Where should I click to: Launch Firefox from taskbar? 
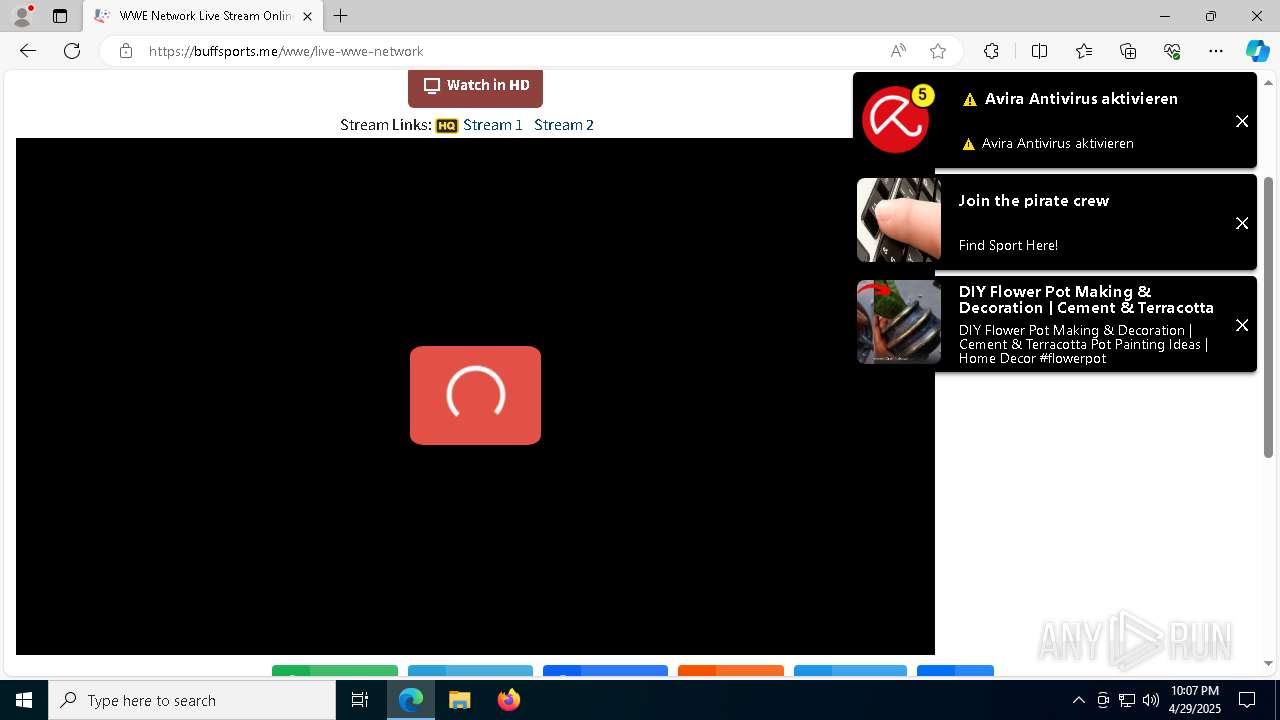tap(508, 700)
